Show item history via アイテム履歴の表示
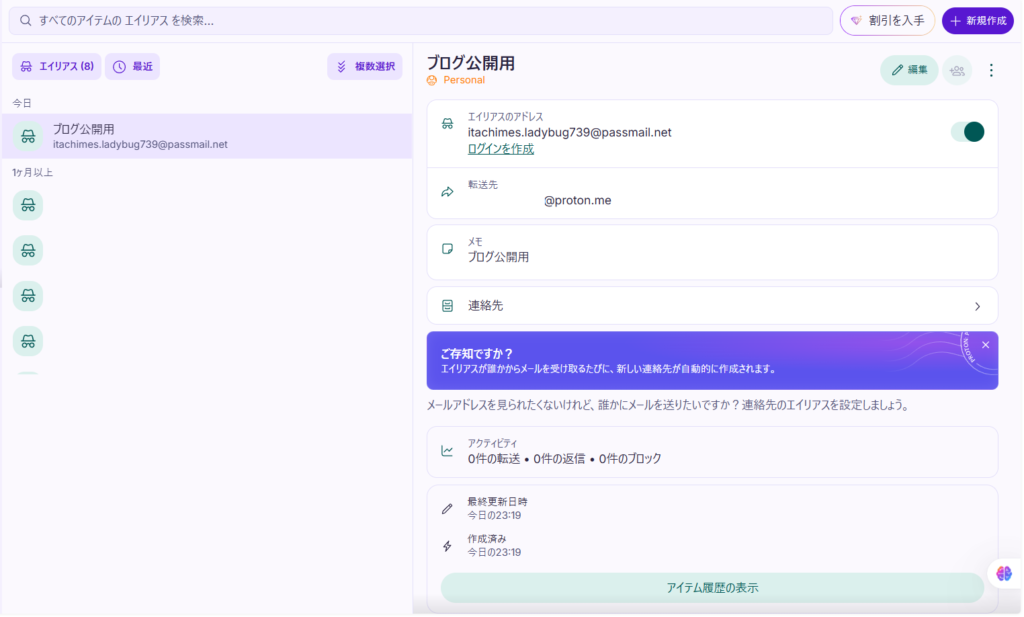1024x617 pixels. 712,589
